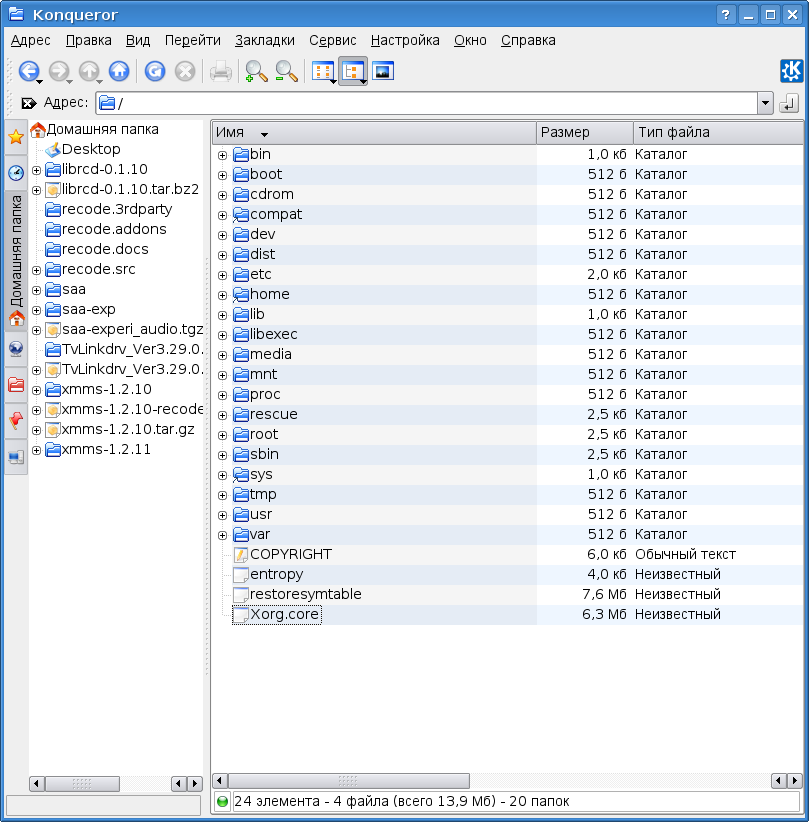Image resolution: width=809 pixels, height=822 pixels.
Task: Clear the address bar with the X icon
Action: click(x=28, y=103)
